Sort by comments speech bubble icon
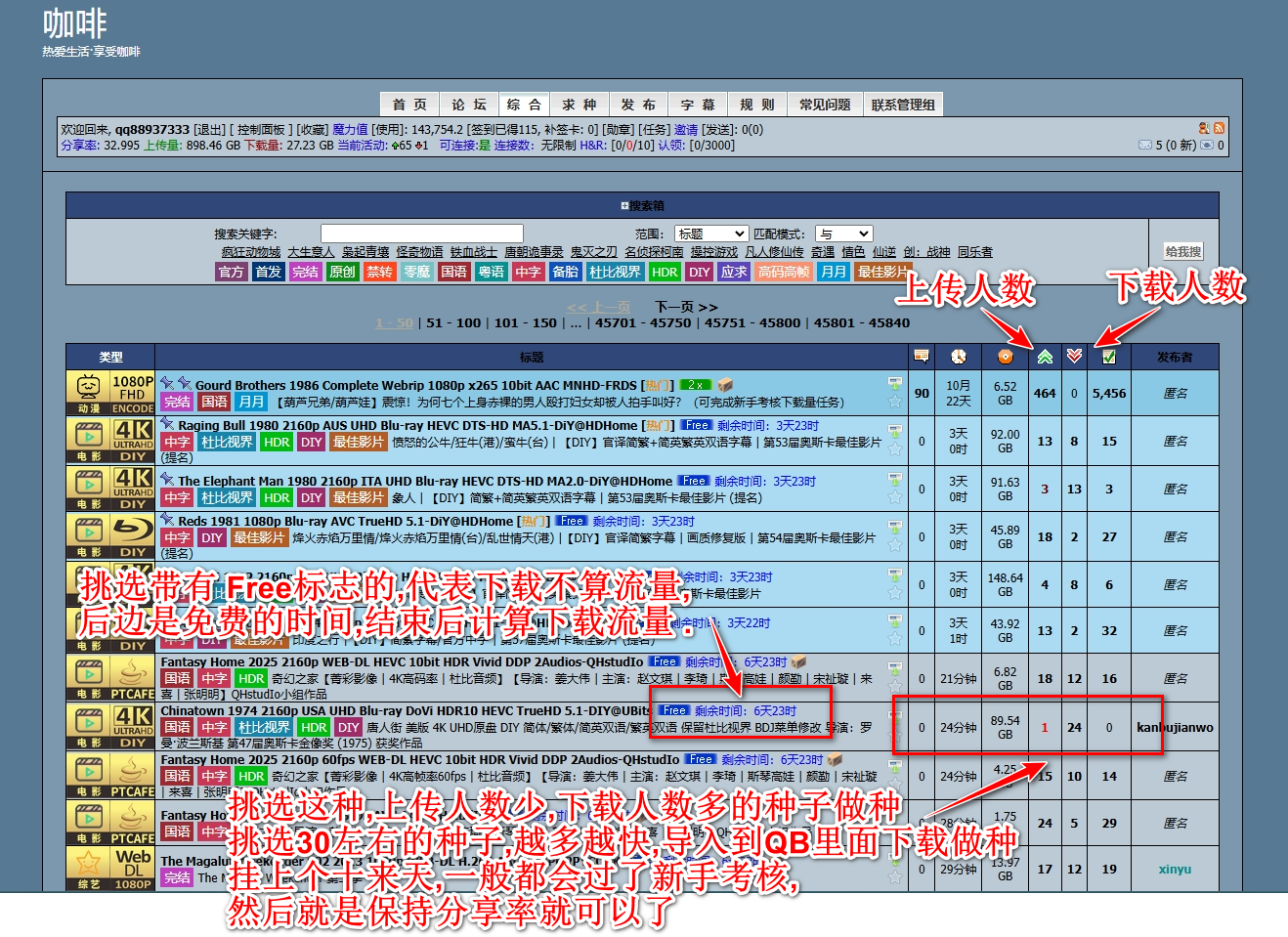The width and height of the screenshot is (1288, 937). [921, 356]
